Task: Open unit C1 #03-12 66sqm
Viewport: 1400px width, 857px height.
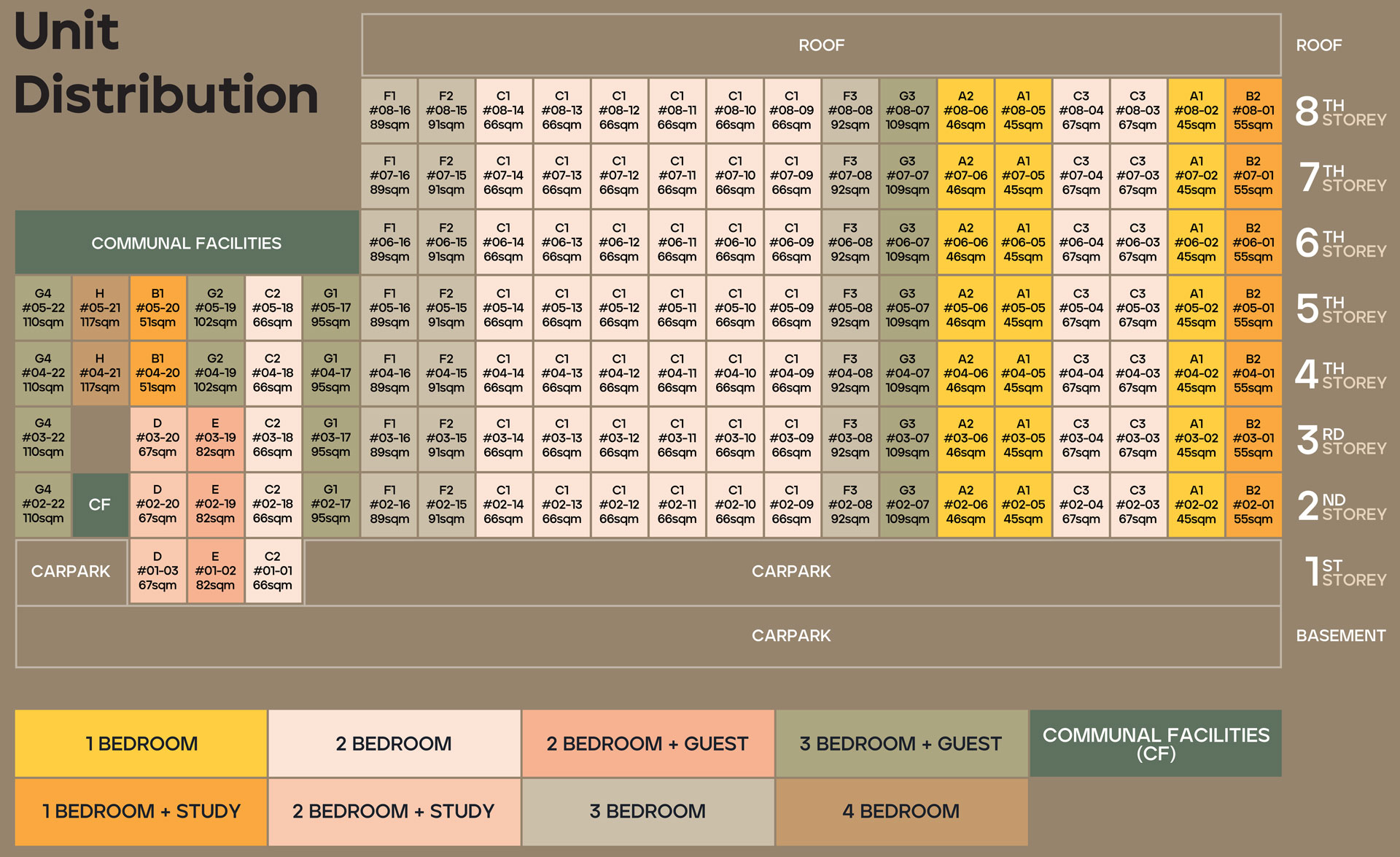Action: point(619,438)
